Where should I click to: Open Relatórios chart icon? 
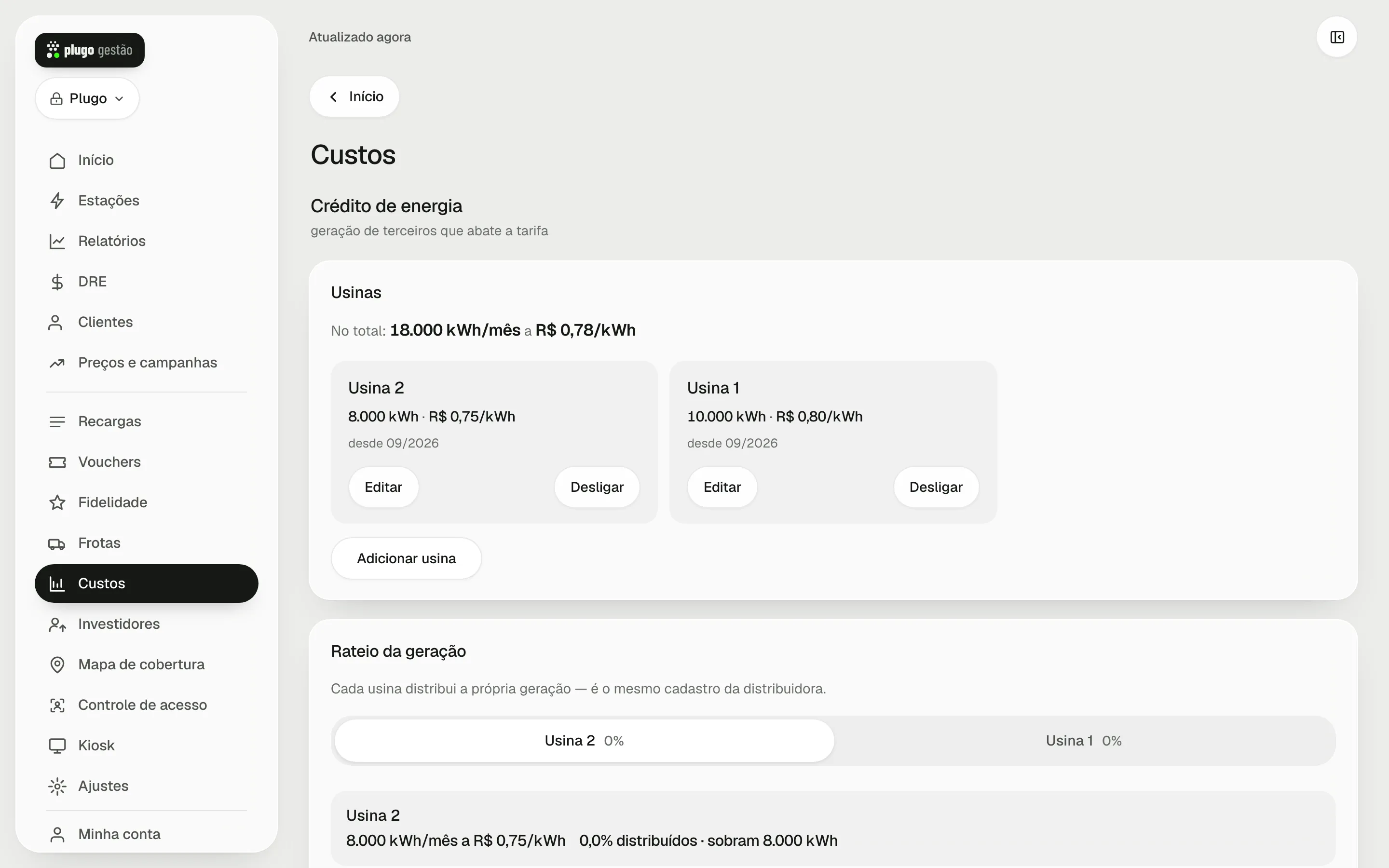coord(57,241)
